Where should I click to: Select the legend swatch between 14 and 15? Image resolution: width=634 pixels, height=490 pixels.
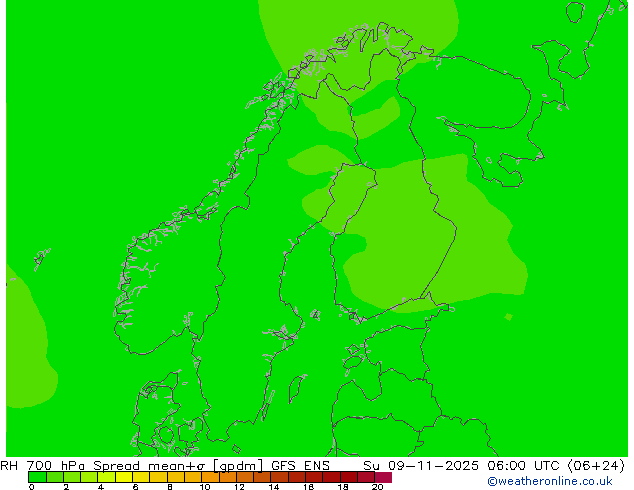pos(280,477)
